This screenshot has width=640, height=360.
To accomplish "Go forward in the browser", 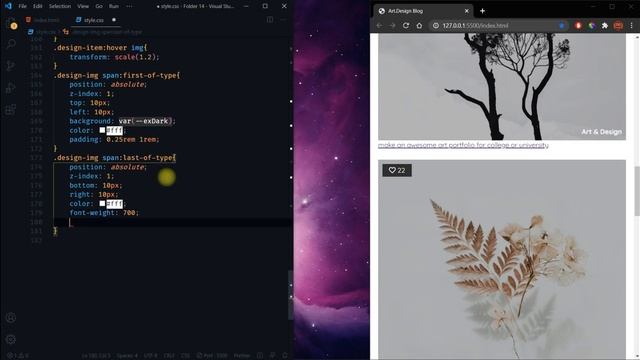I will (393, 25).
